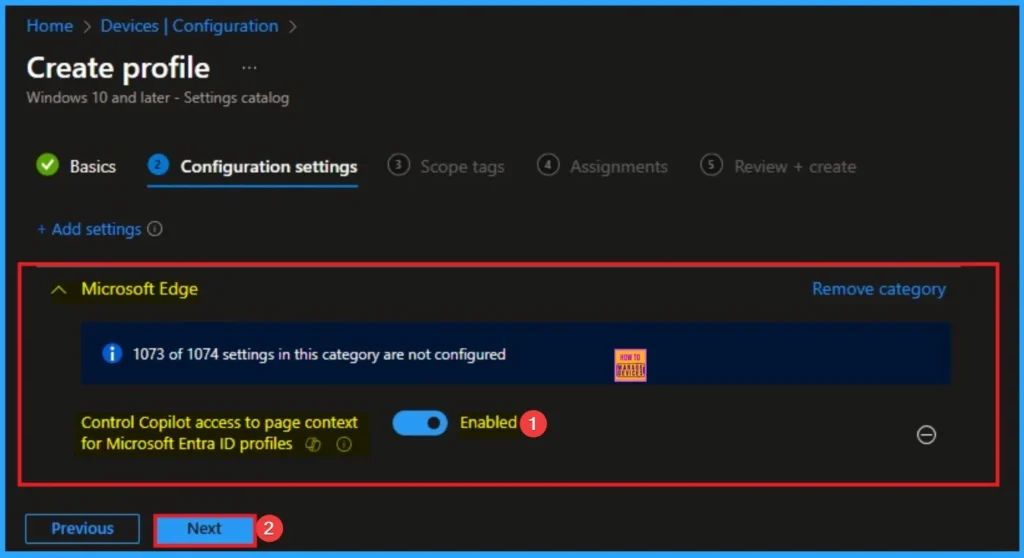Viewport: 1024px width, 558px height.
Task: Click the 1073 of 1074 settings message
Action: coord(319,354)
